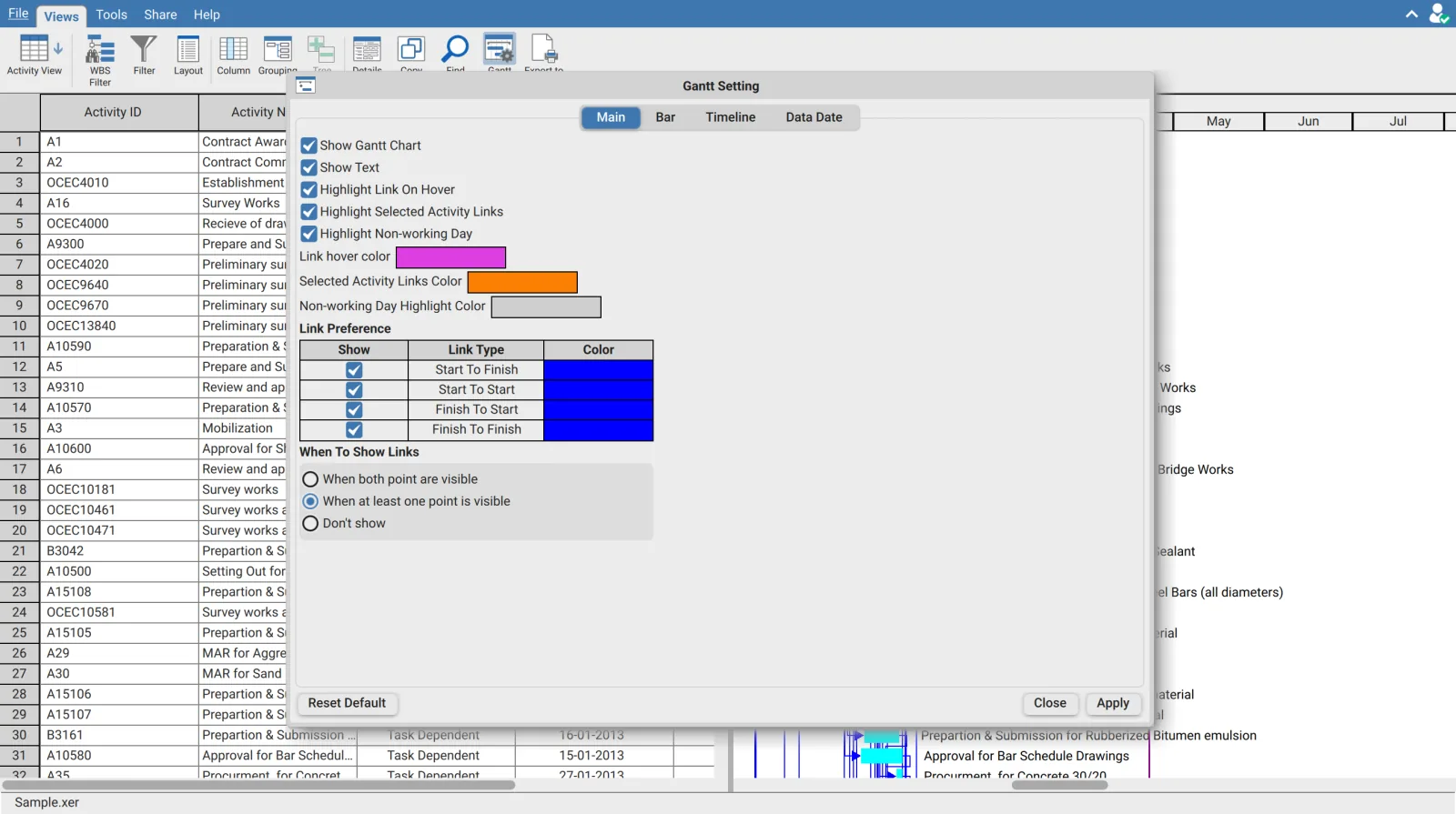The width and height of the screenshot is (1456, 814).
Task: Open the Tools menu
Action: (x=111, y=15)
